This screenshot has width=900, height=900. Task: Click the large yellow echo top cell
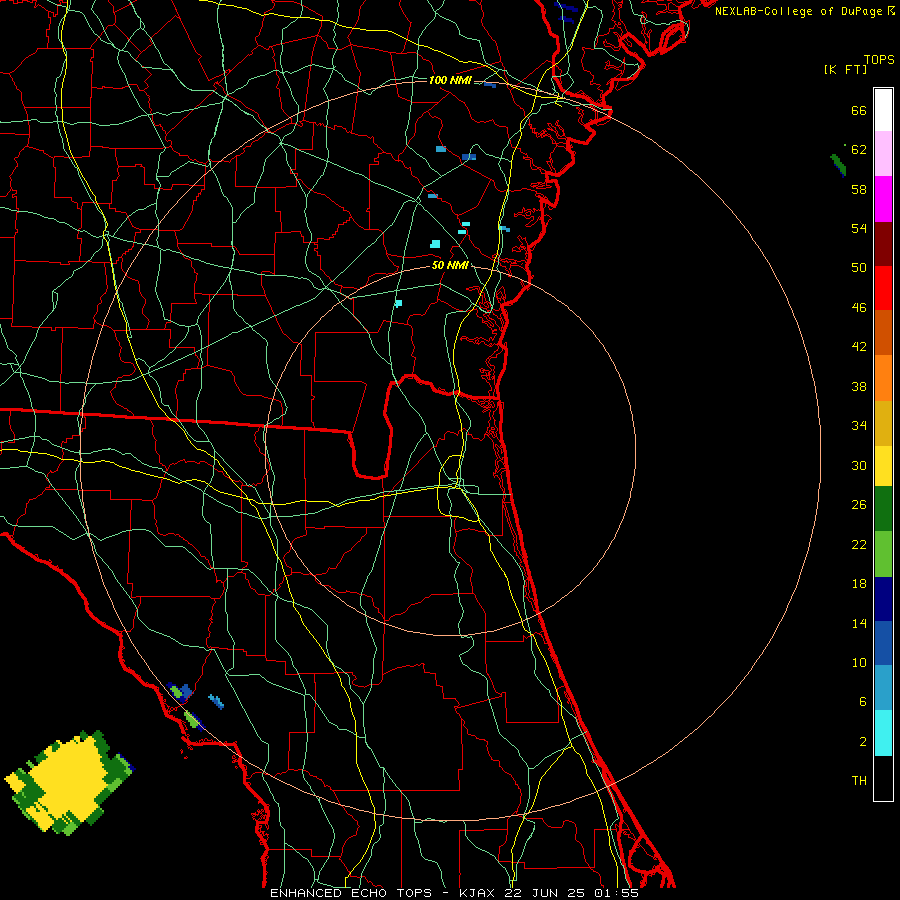coord(69,783)
